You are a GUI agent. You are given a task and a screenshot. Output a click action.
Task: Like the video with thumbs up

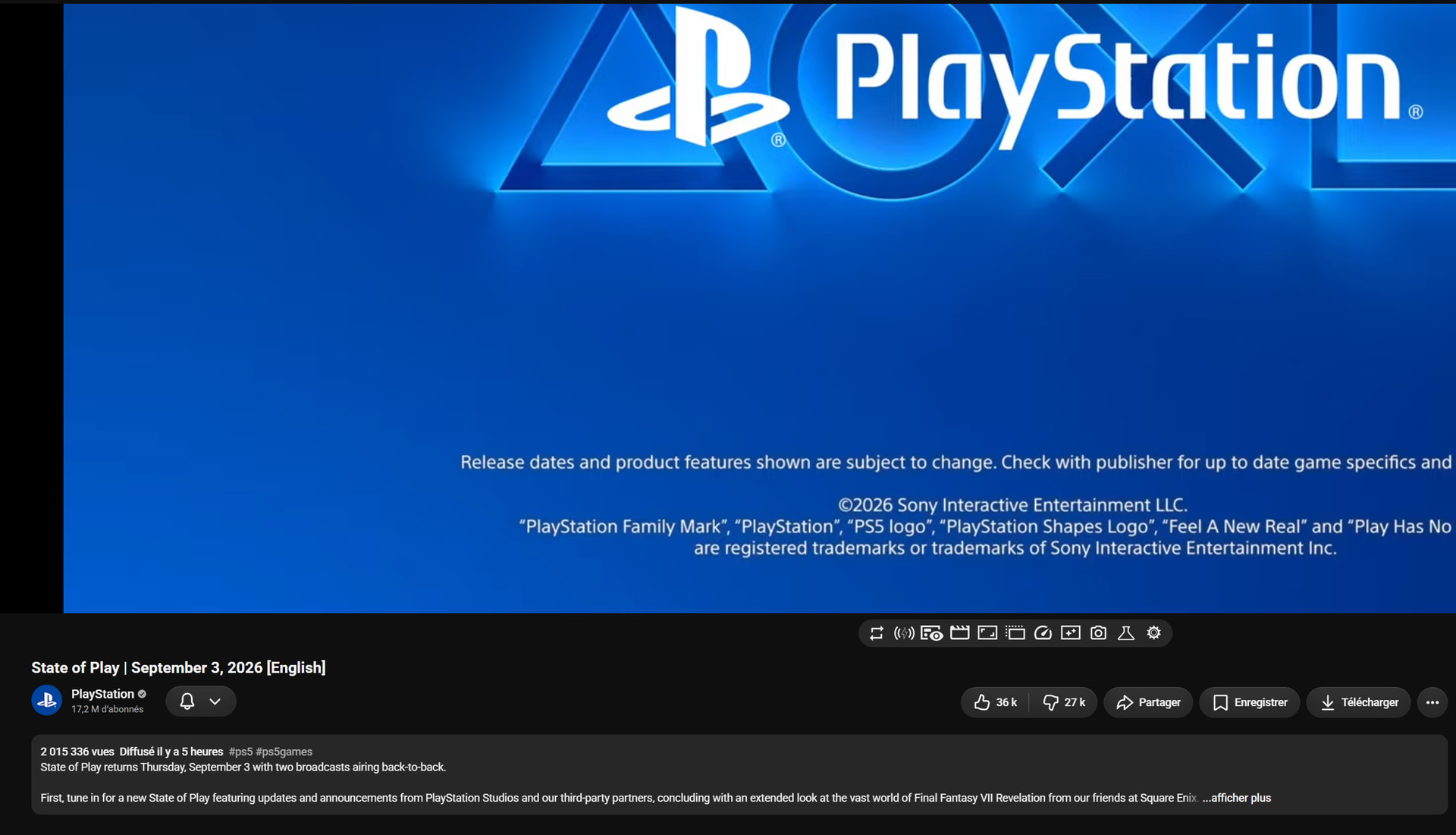[x=995, y=702]
